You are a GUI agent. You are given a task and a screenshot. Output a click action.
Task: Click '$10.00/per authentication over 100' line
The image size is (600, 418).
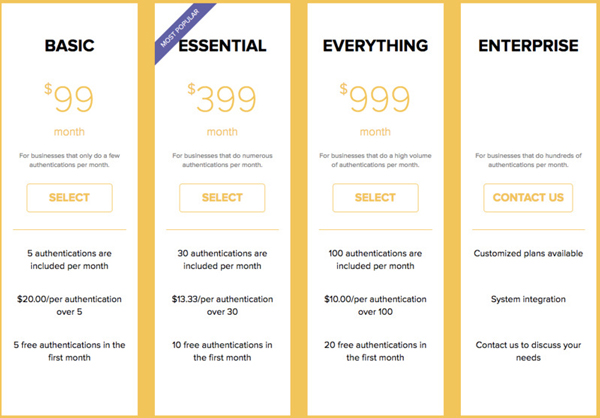pos(376,305)
